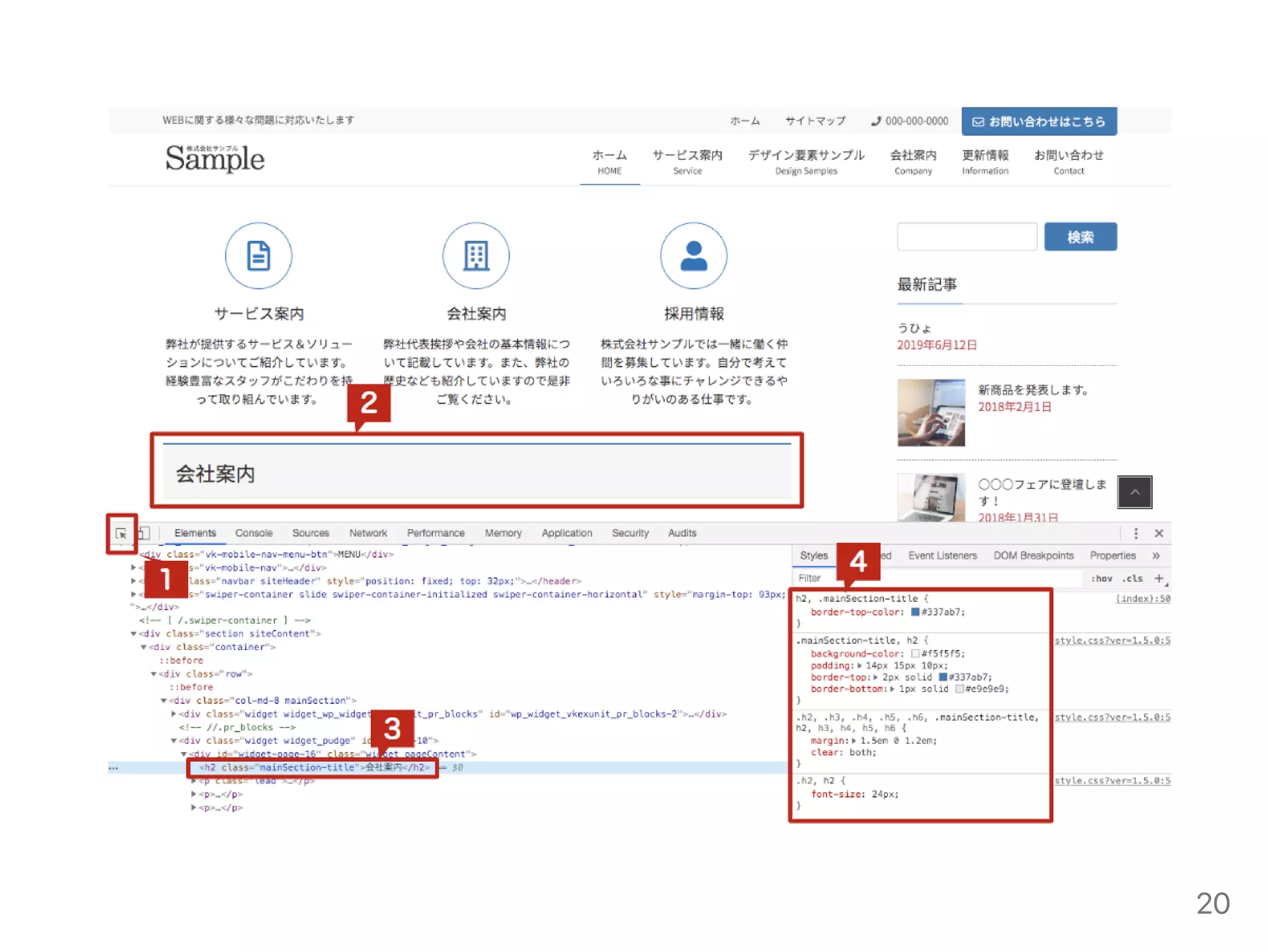Collapse the section siteContent div node
The width and height of the screenshot is (1268, 952).
click(134, 634)
